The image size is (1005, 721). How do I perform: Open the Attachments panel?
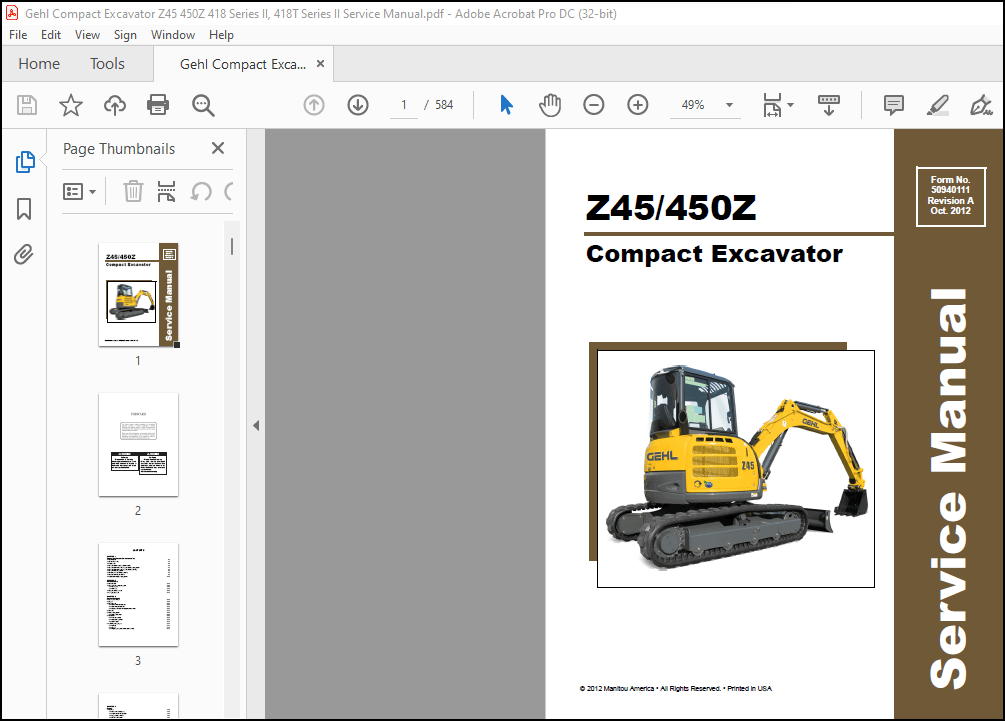pyautogui.click(x=23, y=254)
